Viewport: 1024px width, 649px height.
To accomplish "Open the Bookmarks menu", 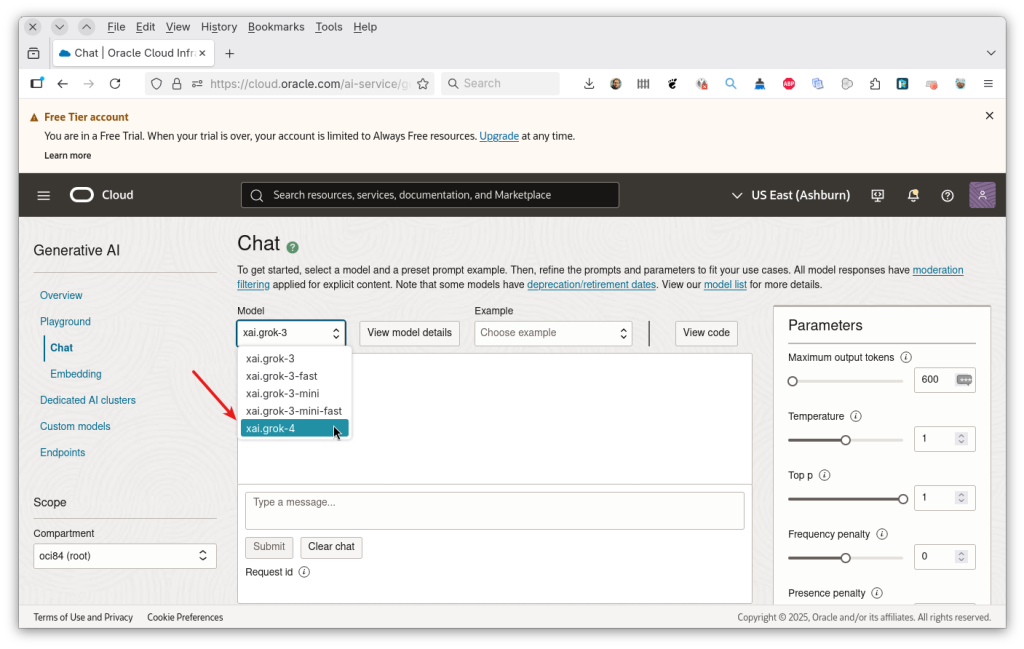I will coord(276,27).
